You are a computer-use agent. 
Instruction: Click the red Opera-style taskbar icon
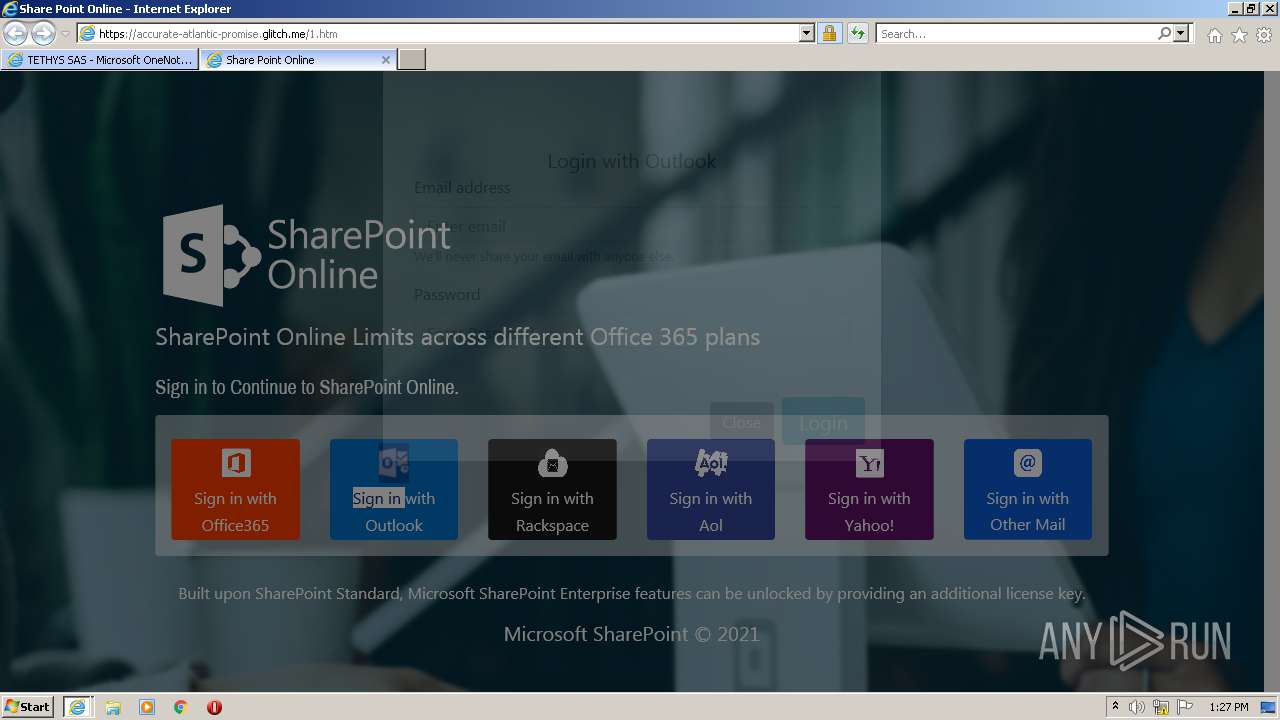click(214, 707)
